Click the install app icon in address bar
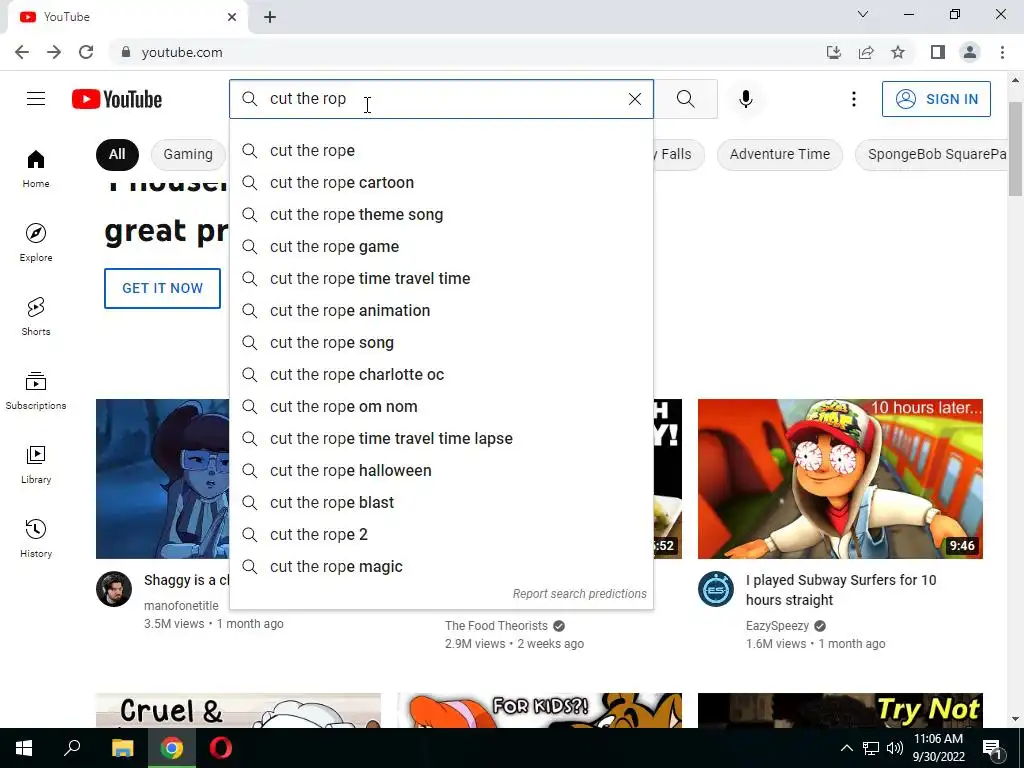1024x768 pixels. click(834, 52)
